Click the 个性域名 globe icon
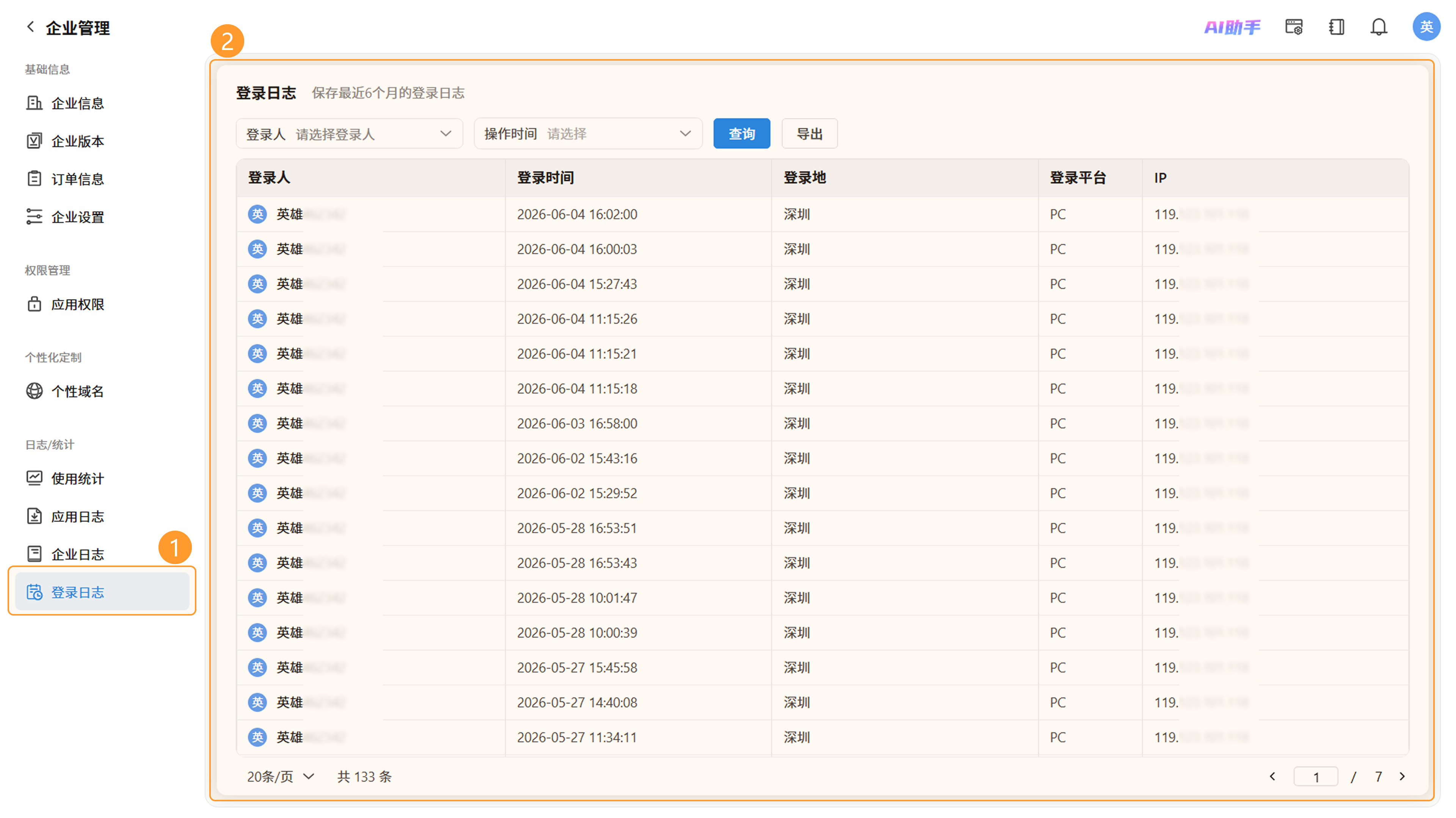1456x818 pixels. coord(35,391)
